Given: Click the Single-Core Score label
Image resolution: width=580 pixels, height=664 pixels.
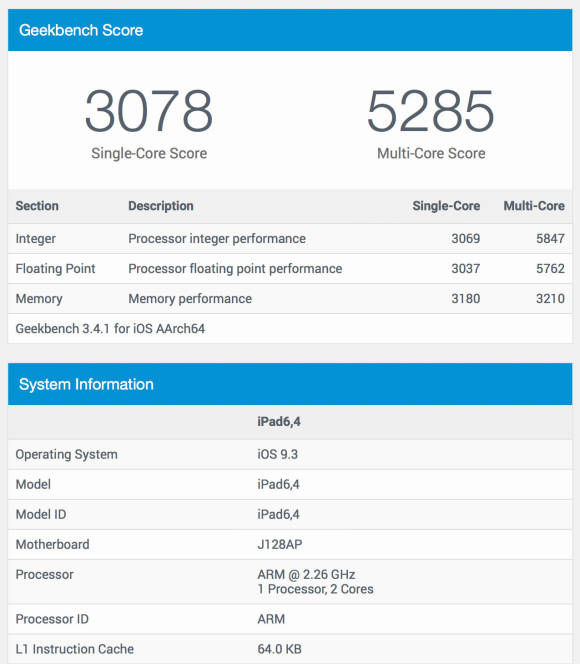Looking at the screenshot, I should coord(149,153).
